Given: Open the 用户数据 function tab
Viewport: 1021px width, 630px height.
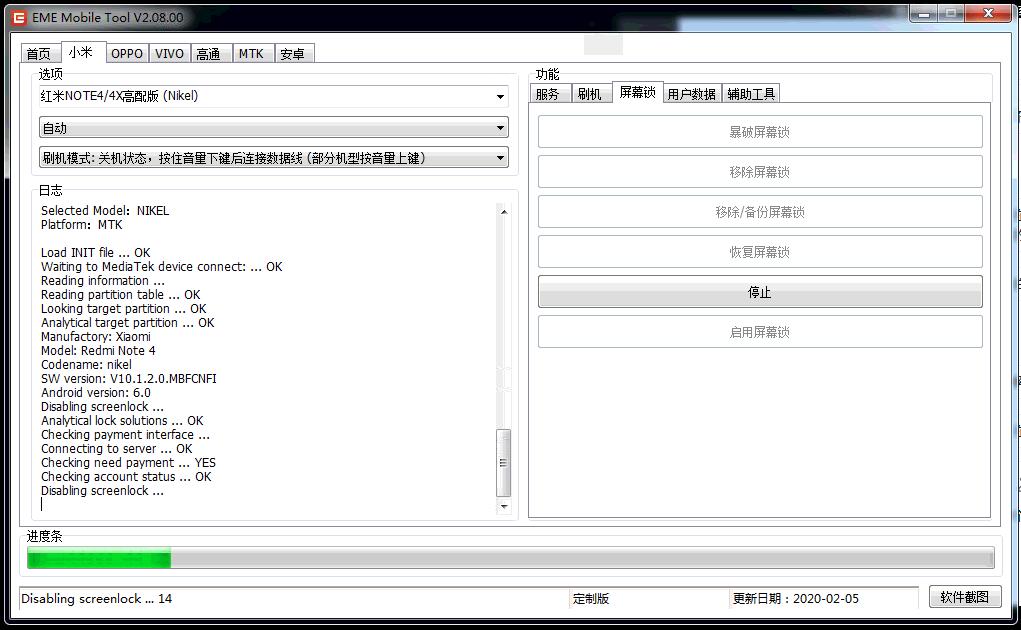Looking at the screenshot, I should pos(692,94).
